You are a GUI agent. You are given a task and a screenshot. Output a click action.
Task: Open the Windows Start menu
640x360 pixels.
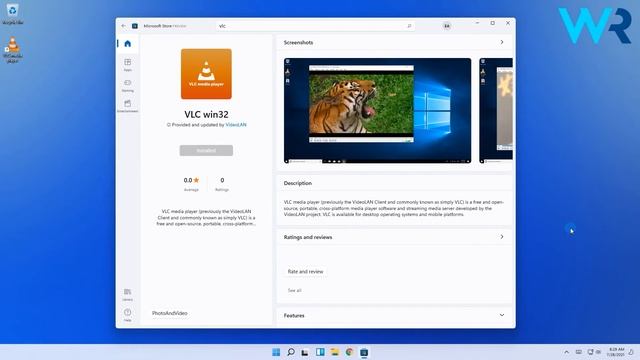pos(276,352)
